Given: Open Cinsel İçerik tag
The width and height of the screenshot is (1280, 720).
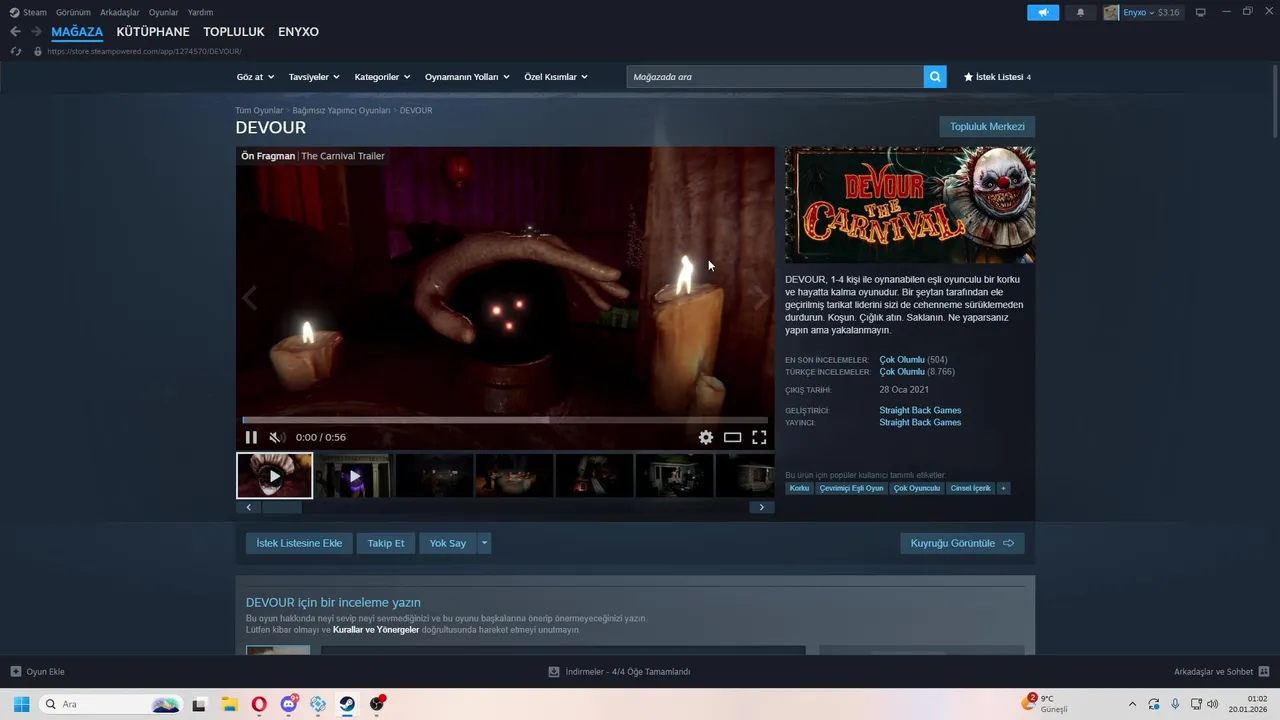Looking at the screenshot, I should tap(971, 488).
